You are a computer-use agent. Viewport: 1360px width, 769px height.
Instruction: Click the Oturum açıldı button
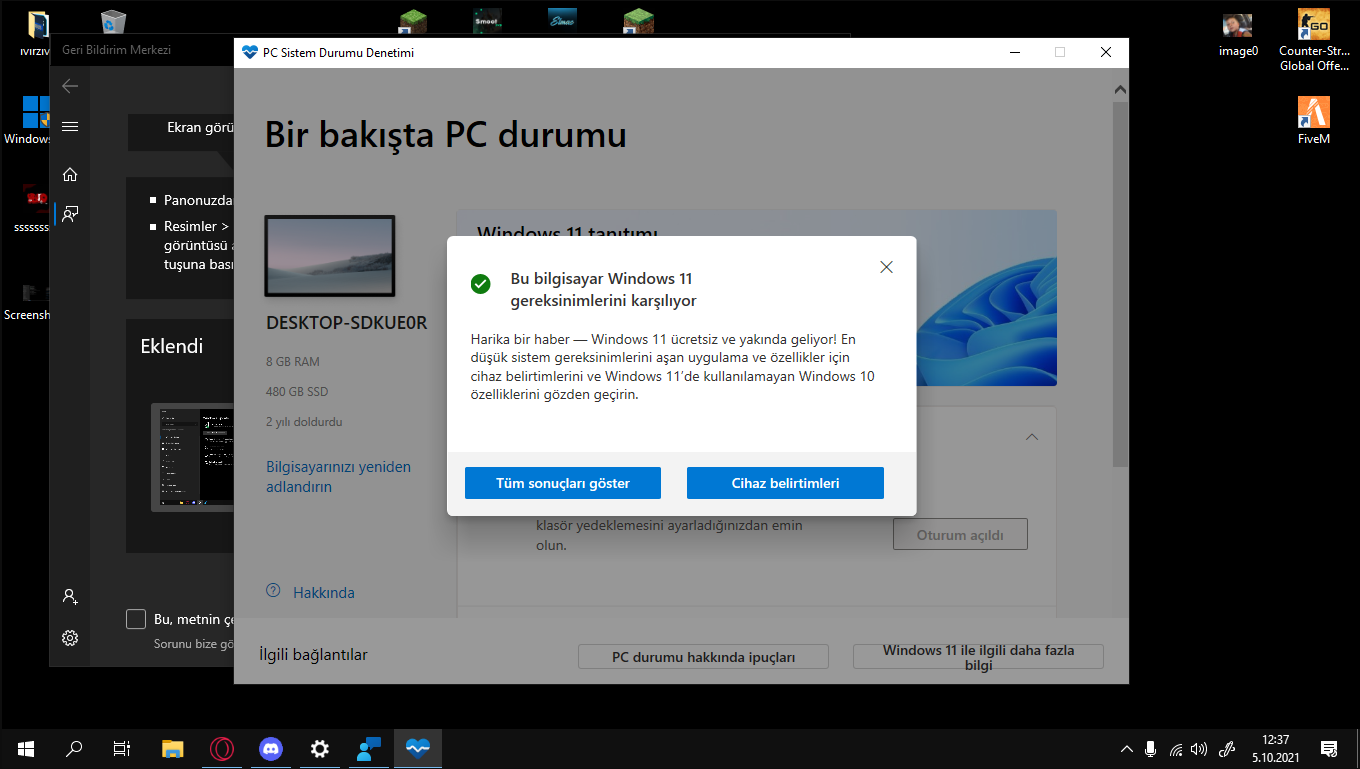(x=960, y=535)
